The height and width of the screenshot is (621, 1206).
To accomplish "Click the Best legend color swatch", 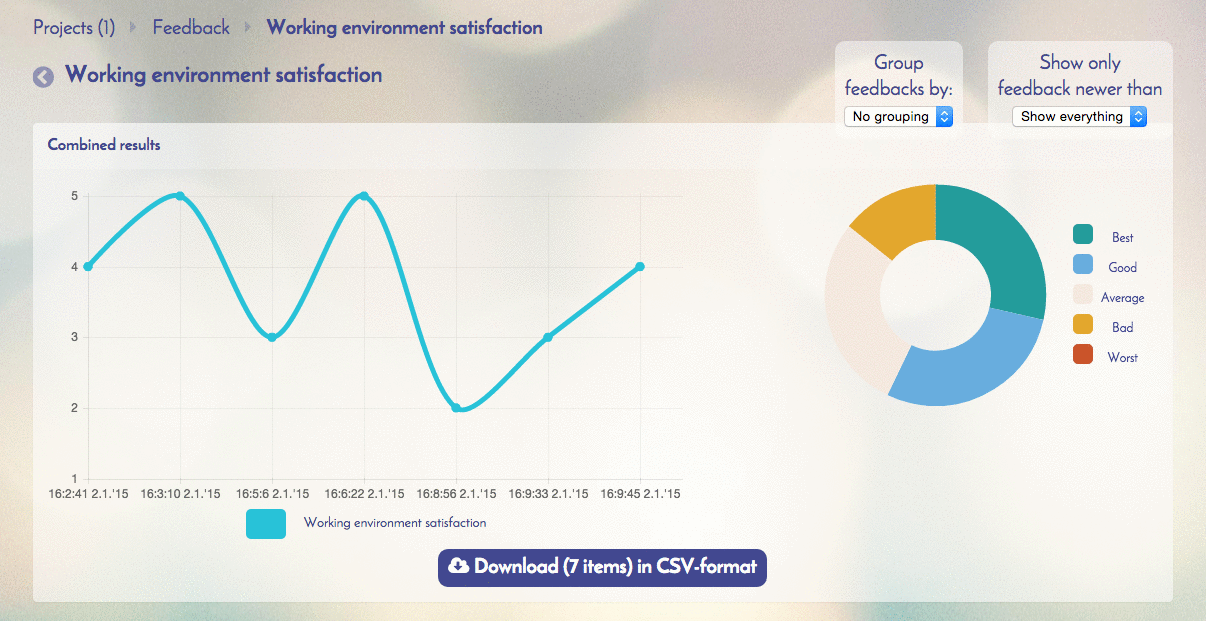I will click(x=1083, y=235).
